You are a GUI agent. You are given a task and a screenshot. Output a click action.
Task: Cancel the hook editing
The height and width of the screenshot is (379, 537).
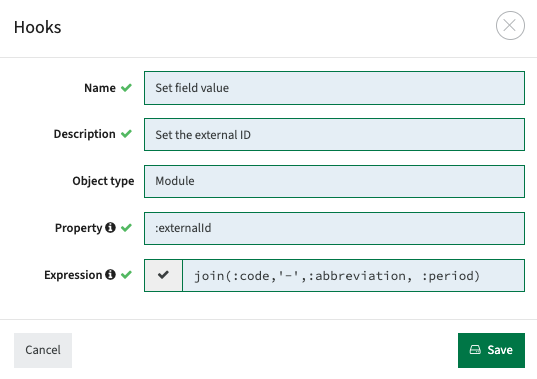(43, 350)
